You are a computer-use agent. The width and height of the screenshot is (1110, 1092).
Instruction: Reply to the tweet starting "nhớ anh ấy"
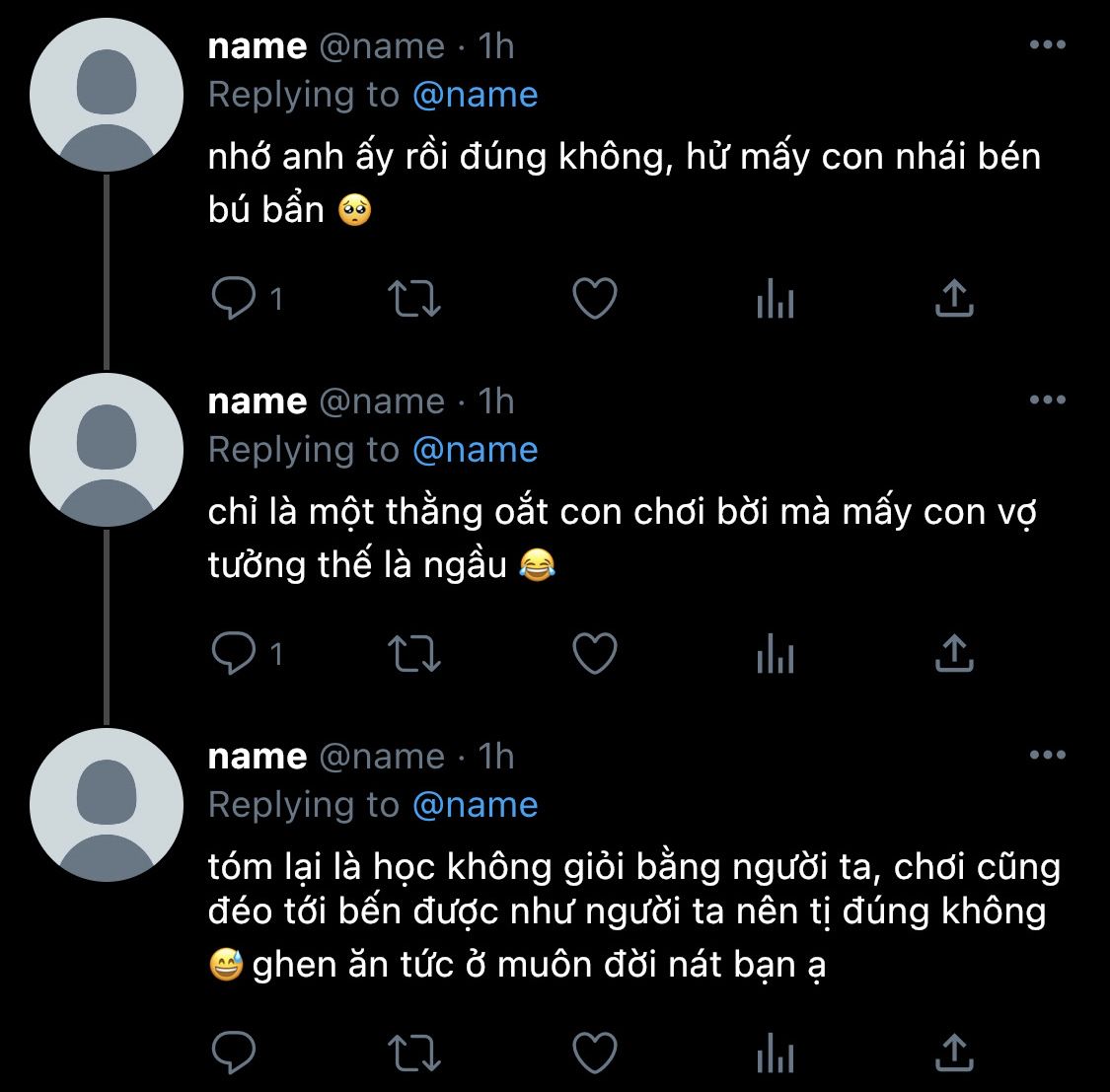pyautogui.click(x=235, y=299)
